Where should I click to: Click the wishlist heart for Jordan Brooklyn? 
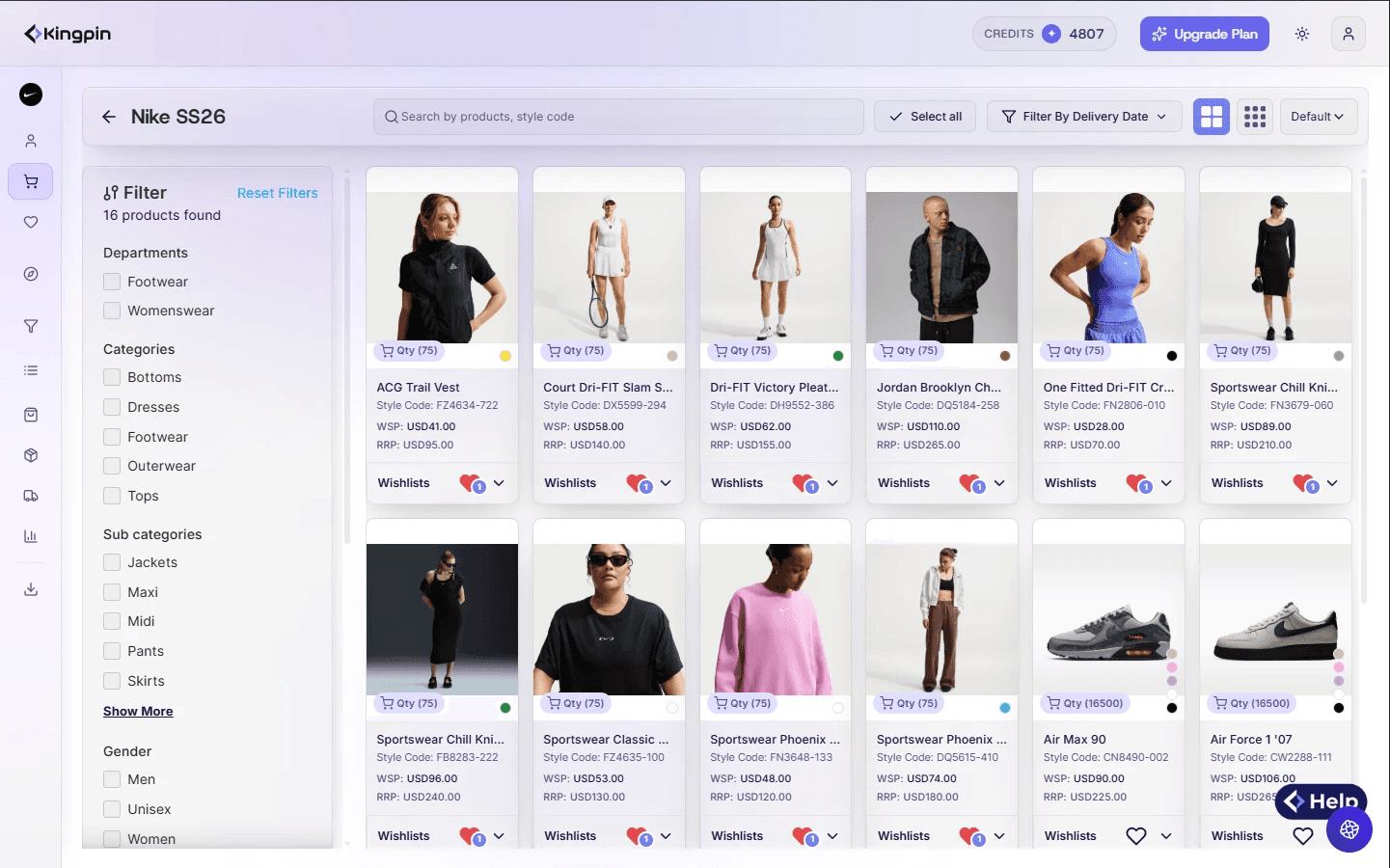tap(971, 483)
